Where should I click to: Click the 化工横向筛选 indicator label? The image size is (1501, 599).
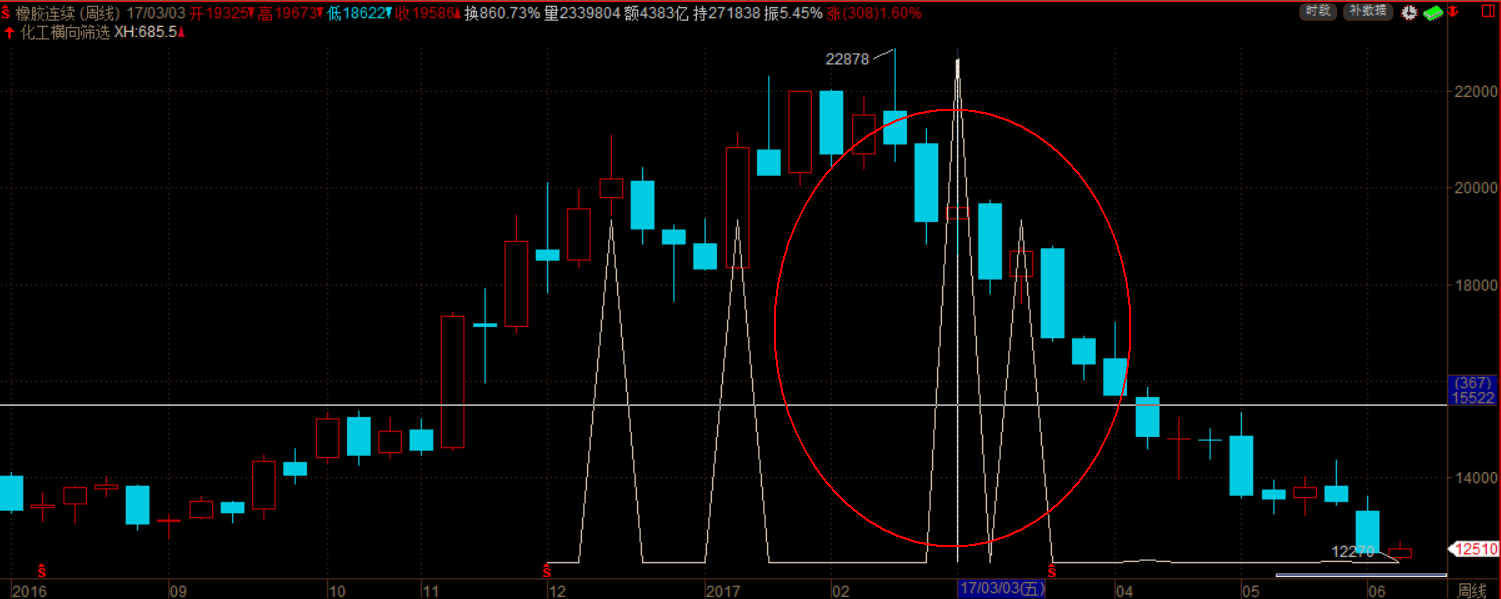pos(63,32)
